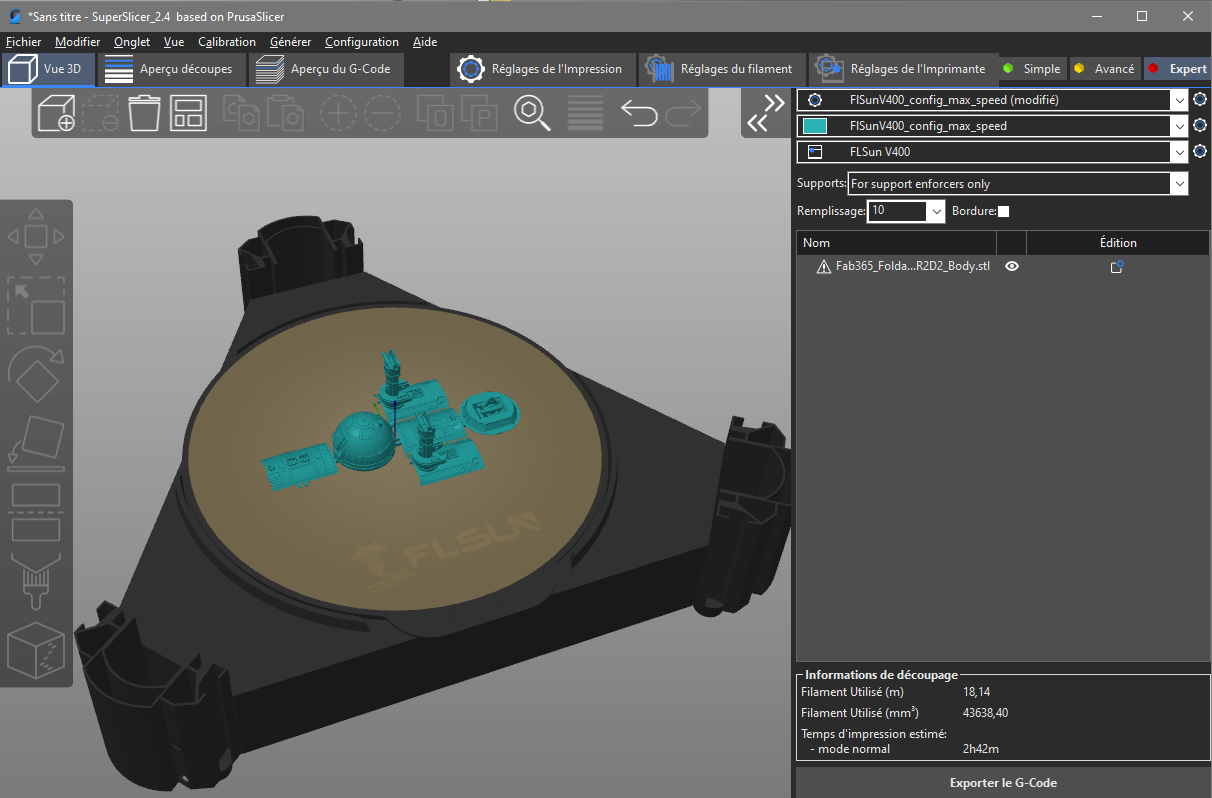Switch to the Aperçu découpes tab
Image resolution: width=1212 pixels, height=798 pixels.
pos(170,69)
